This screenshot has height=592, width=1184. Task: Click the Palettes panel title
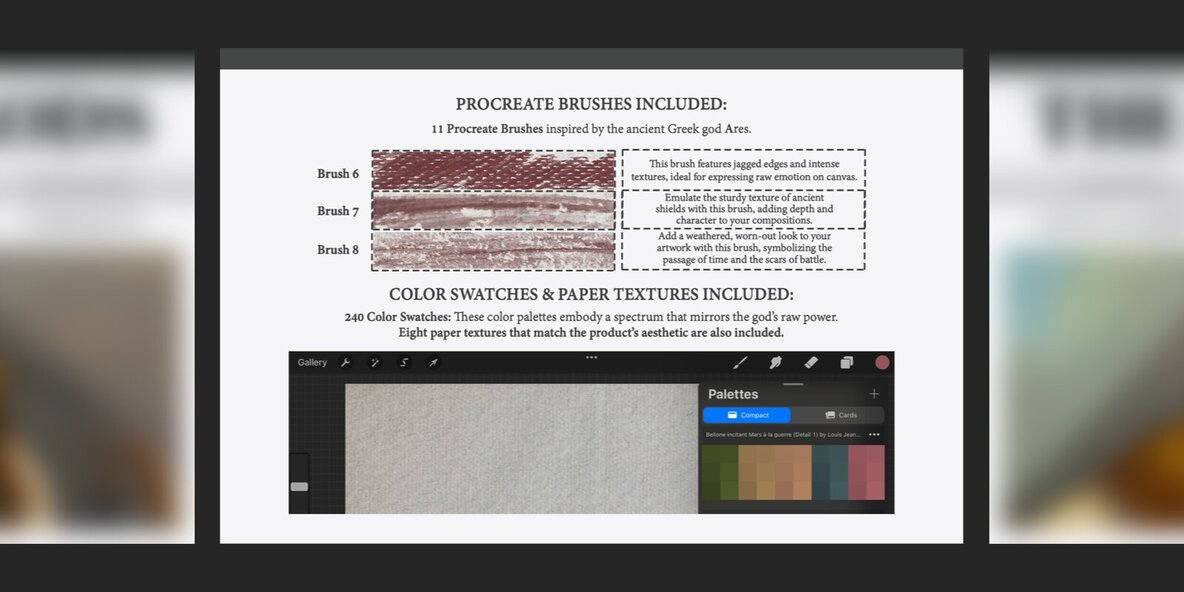(733, 394)
